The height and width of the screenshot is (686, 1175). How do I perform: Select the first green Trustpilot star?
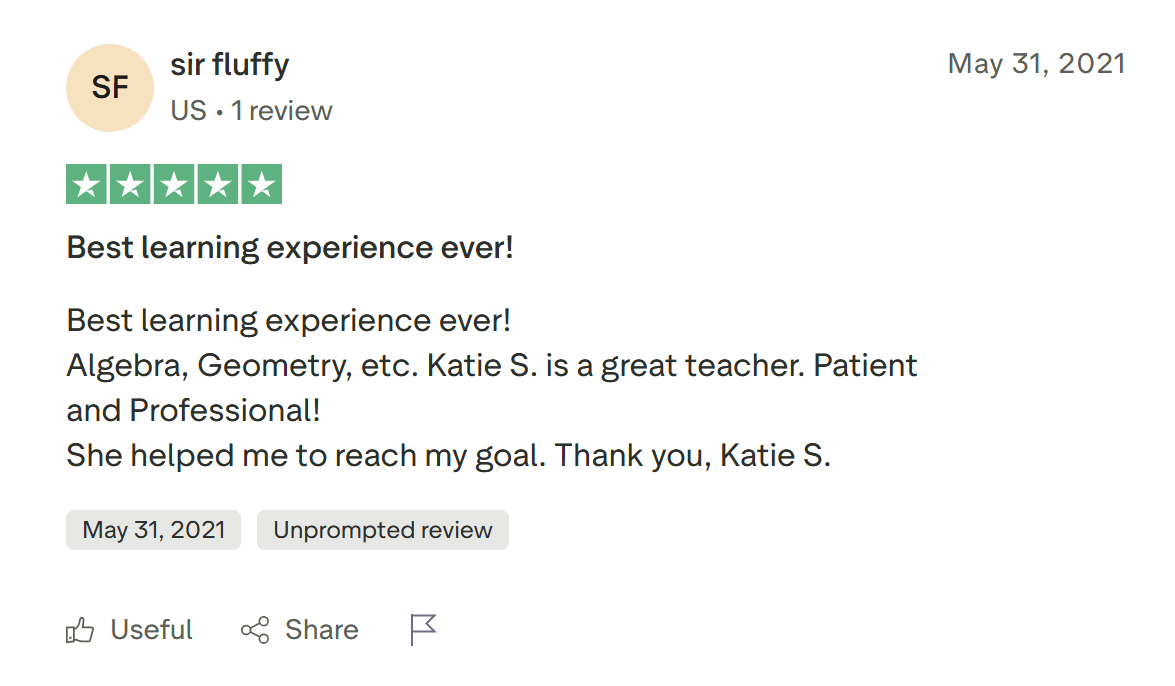tap(86, 183)
